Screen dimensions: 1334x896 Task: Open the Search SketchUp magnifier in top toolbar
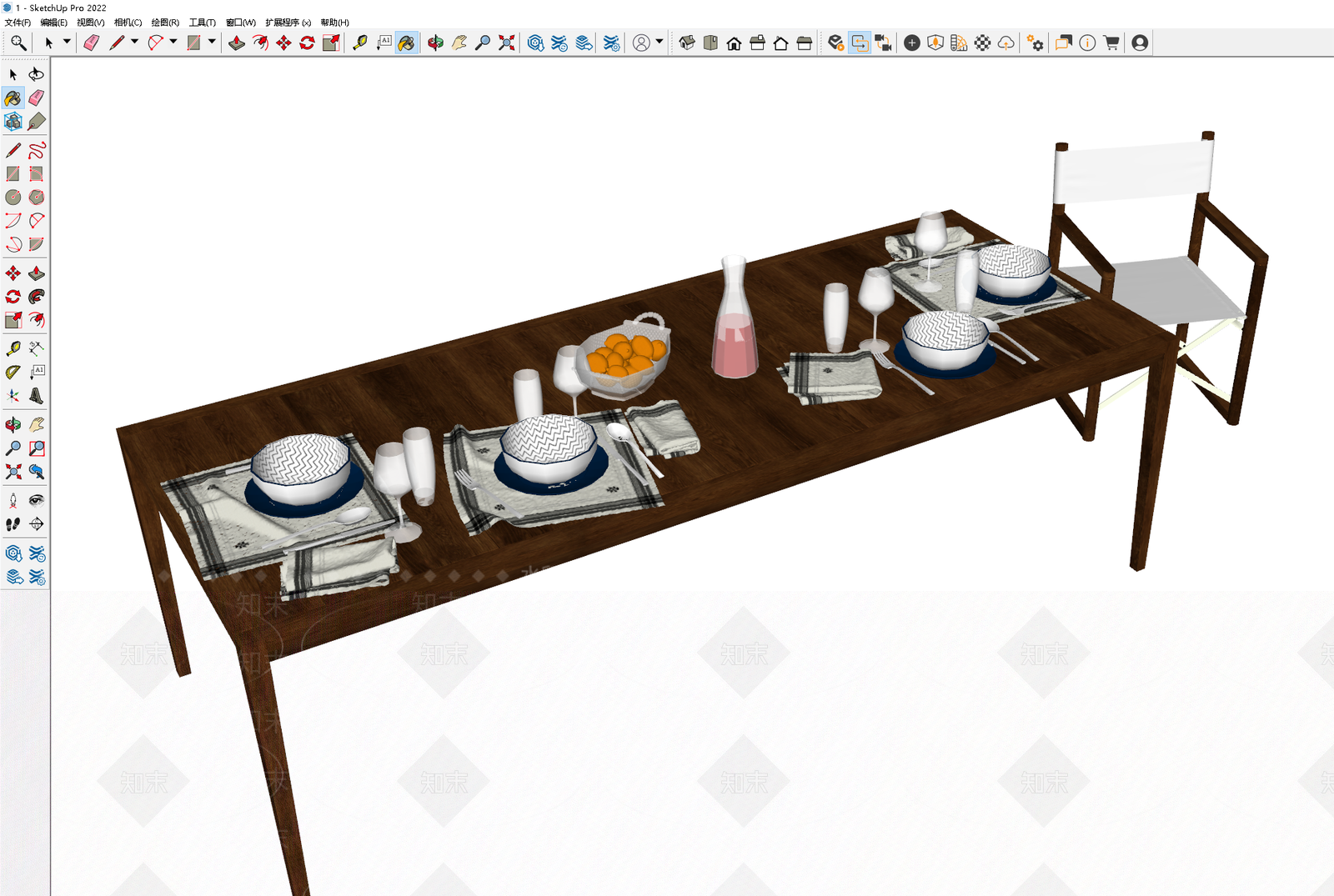point(18,43)
